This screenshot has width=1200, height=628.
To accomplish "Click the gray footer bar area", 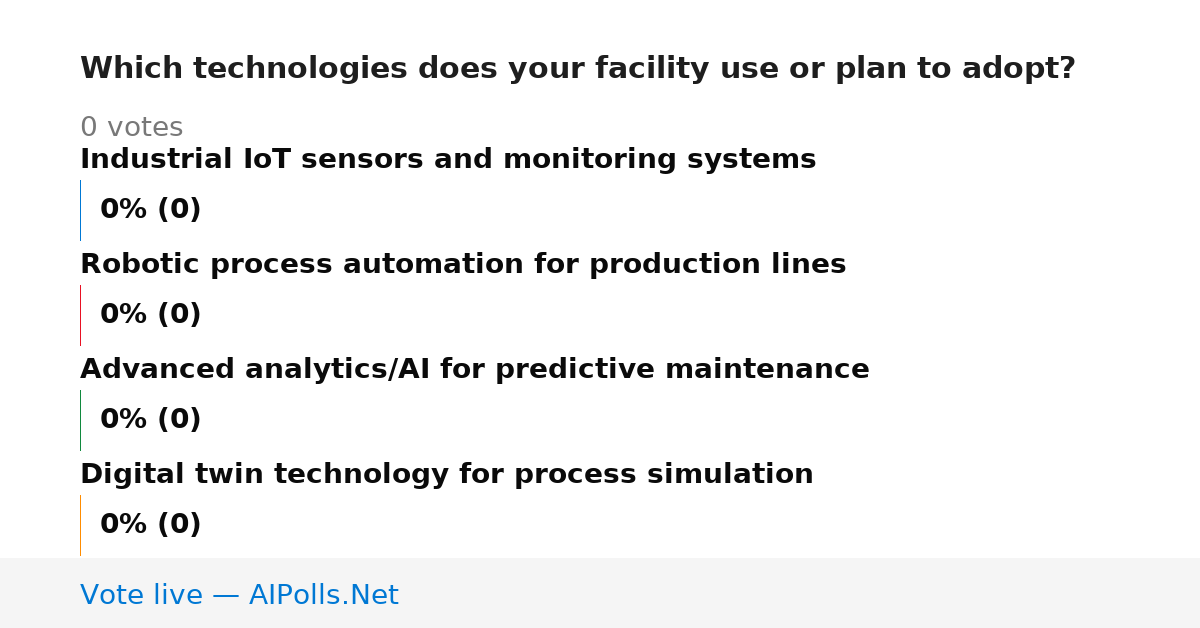I will tap(600, 593).
